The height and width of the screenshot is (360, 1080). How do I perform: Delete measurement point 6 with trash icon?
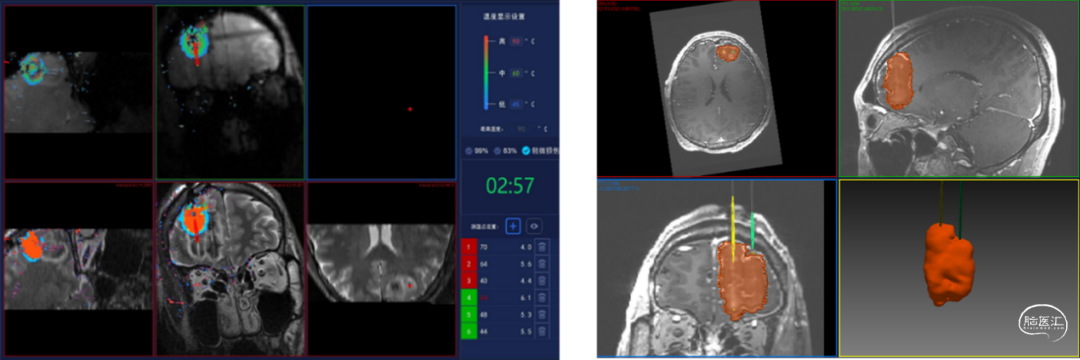click(x=542, y=332)
